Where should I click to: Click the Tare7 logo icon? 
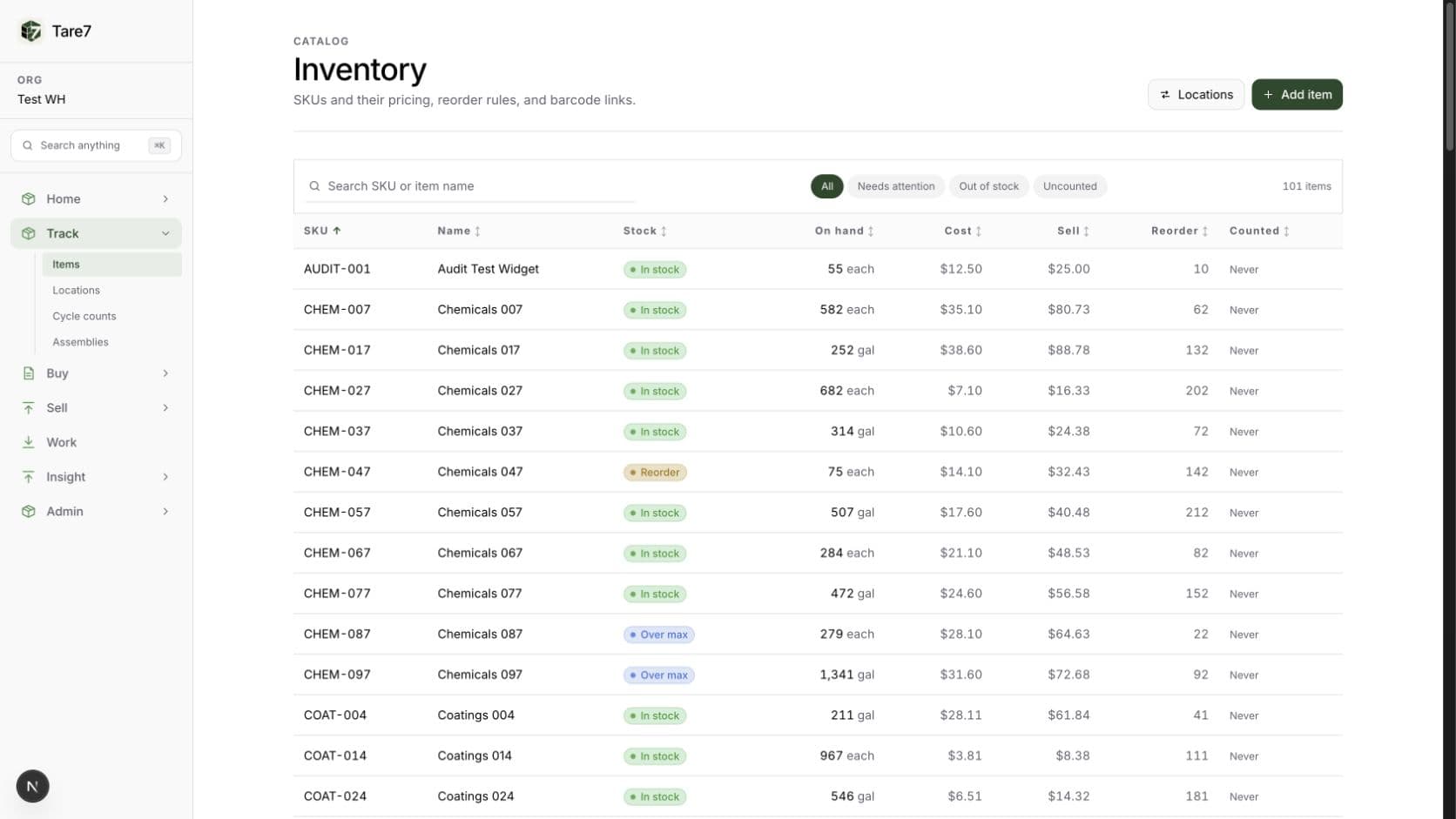(x=31, y=31)
